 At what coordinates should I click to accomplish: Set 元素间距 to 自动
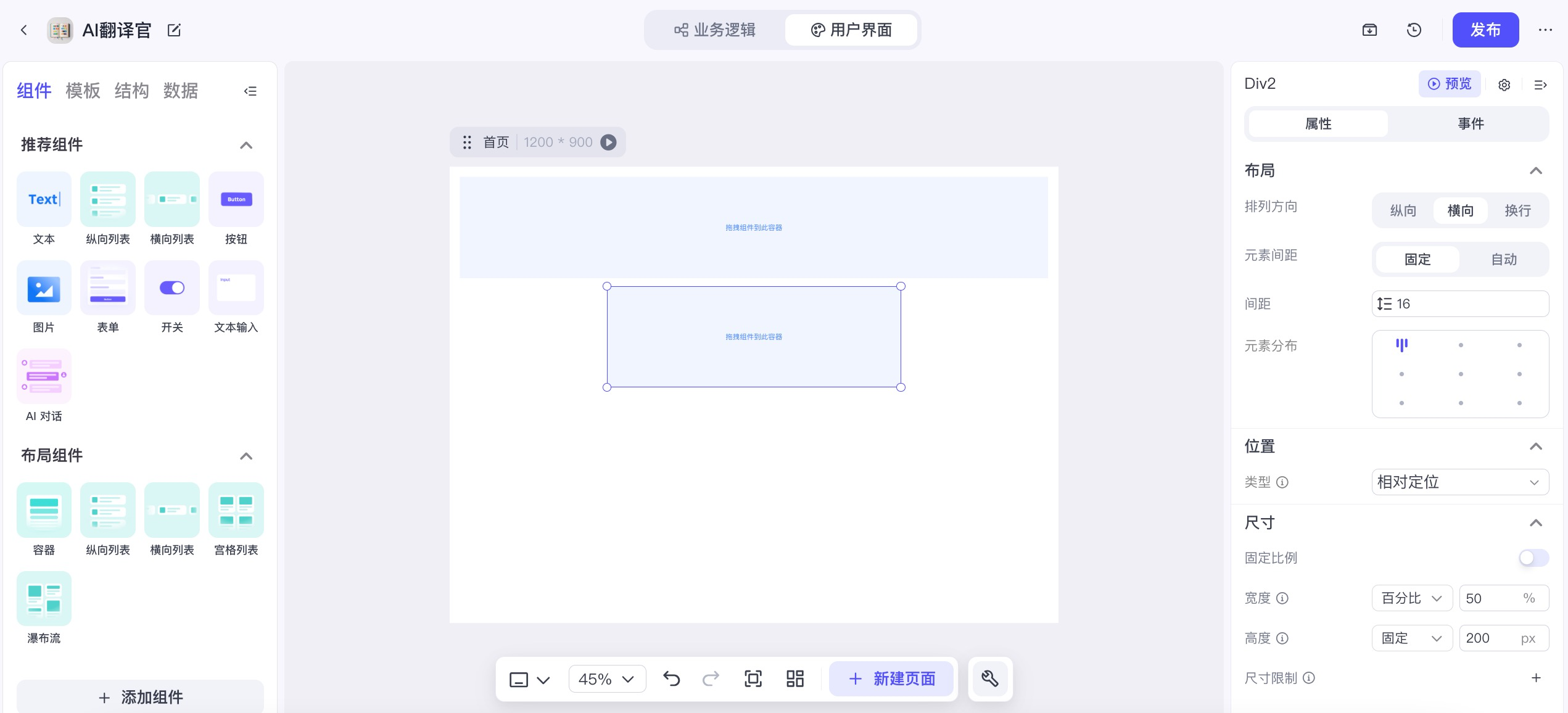(1504, 259)
